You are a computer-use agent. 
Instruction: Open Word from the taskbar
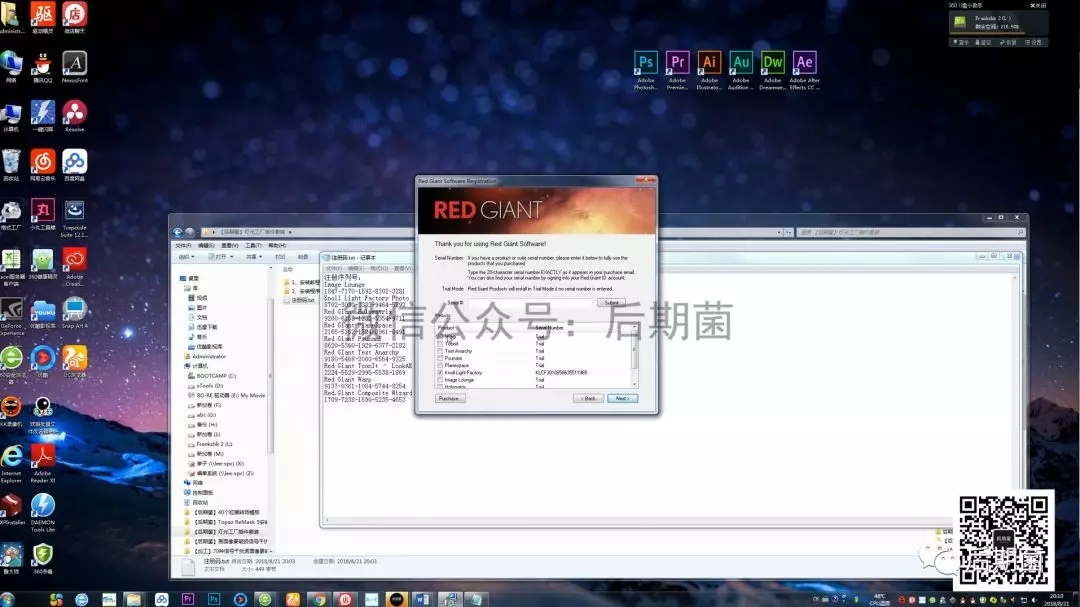[423, 599]
